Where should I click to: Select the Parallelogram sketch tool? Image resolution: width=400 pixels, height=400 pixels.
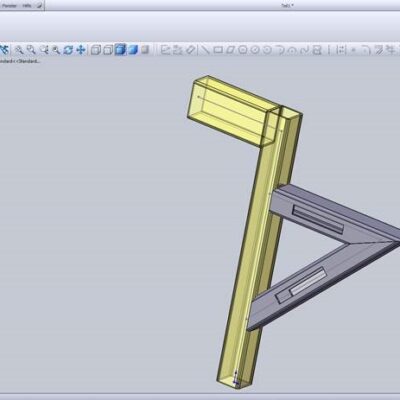click(x=230, y=50)
